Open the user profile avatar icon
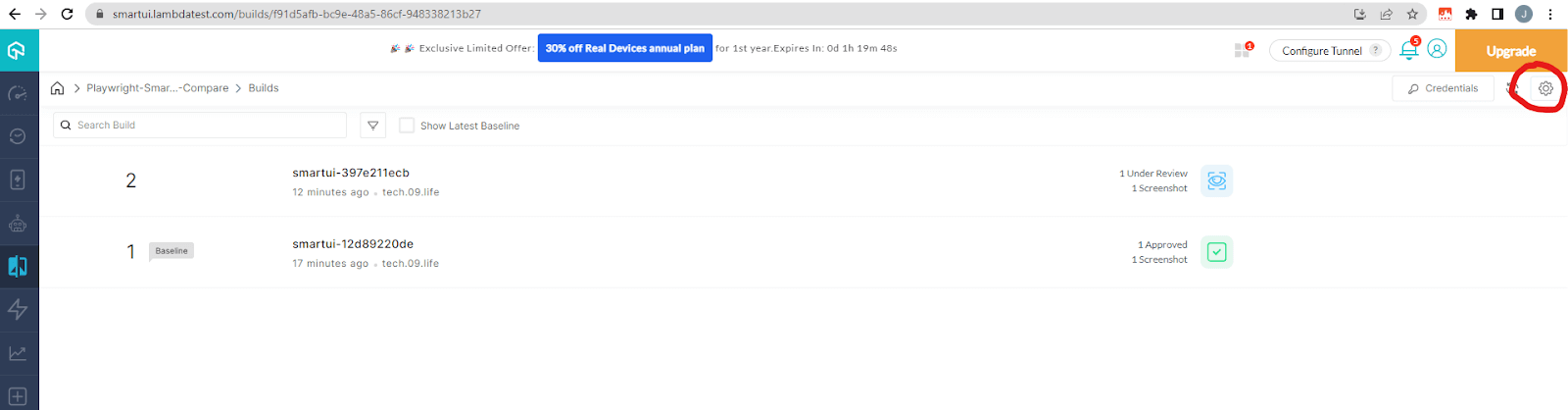 click(x=1437, y=49)
